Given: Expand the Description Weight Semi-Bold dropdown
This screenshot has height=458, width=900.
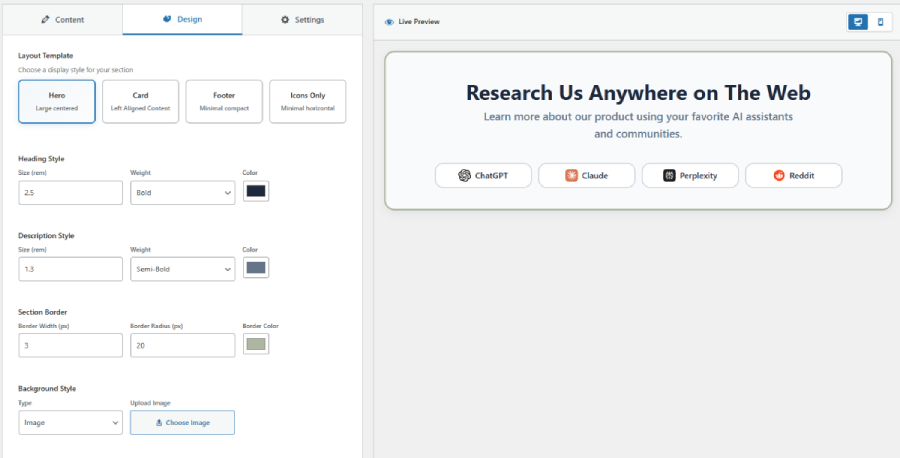Looking at the screenshot, I should point(182,269).
